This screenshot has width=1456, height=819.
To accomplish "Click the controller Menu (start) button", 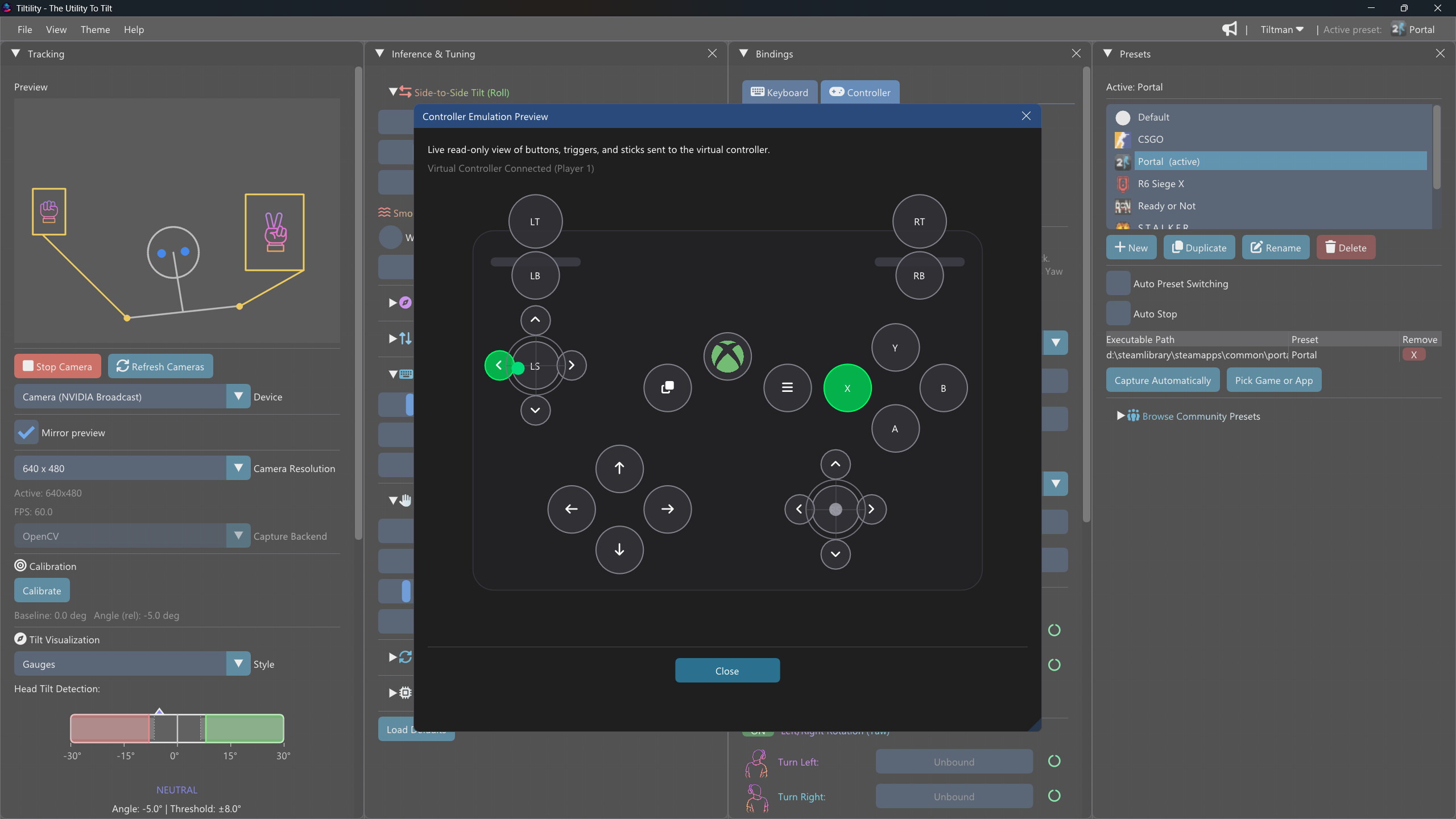I will point(787,388).
